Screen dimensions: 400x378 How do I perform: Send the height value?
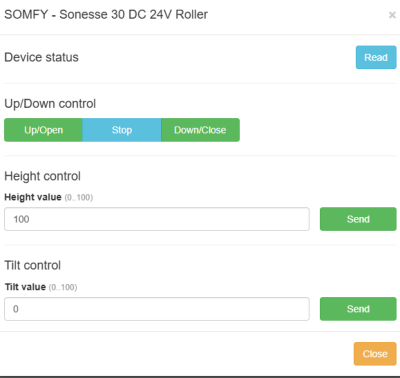point(358,219)
